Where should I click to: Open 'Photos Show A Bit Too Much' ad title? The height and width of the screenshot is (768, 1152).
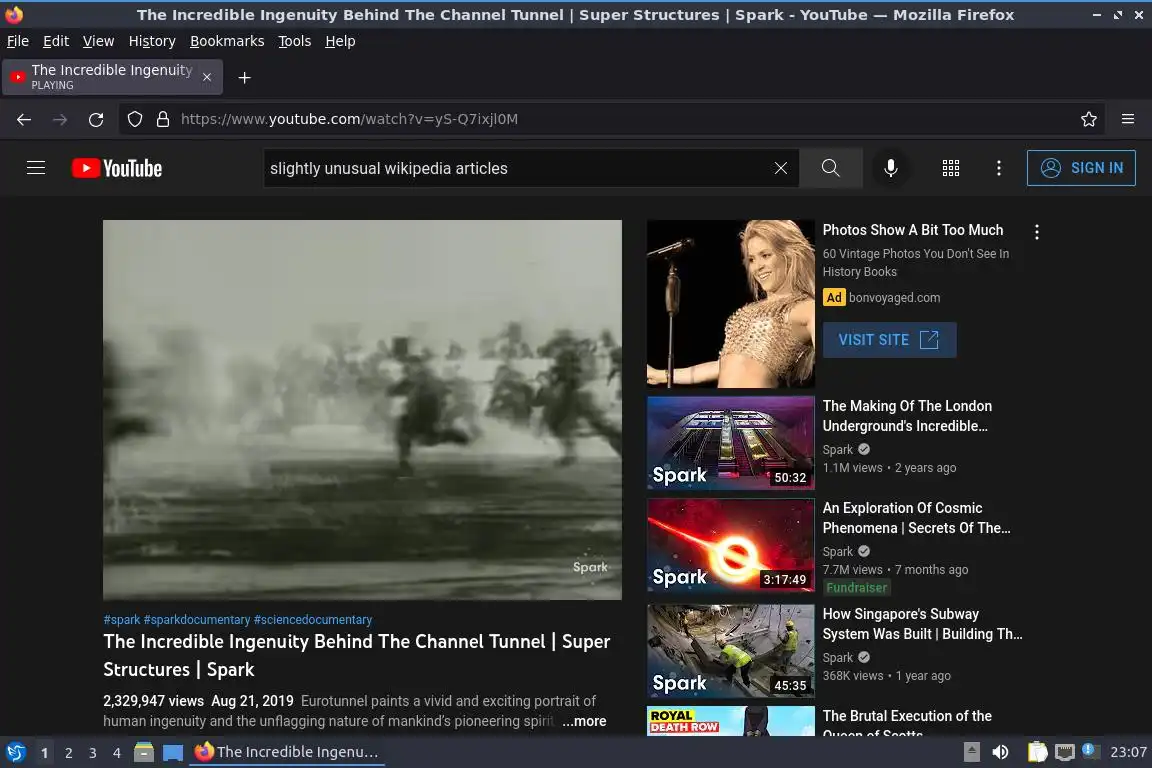[x=912, y=230]
